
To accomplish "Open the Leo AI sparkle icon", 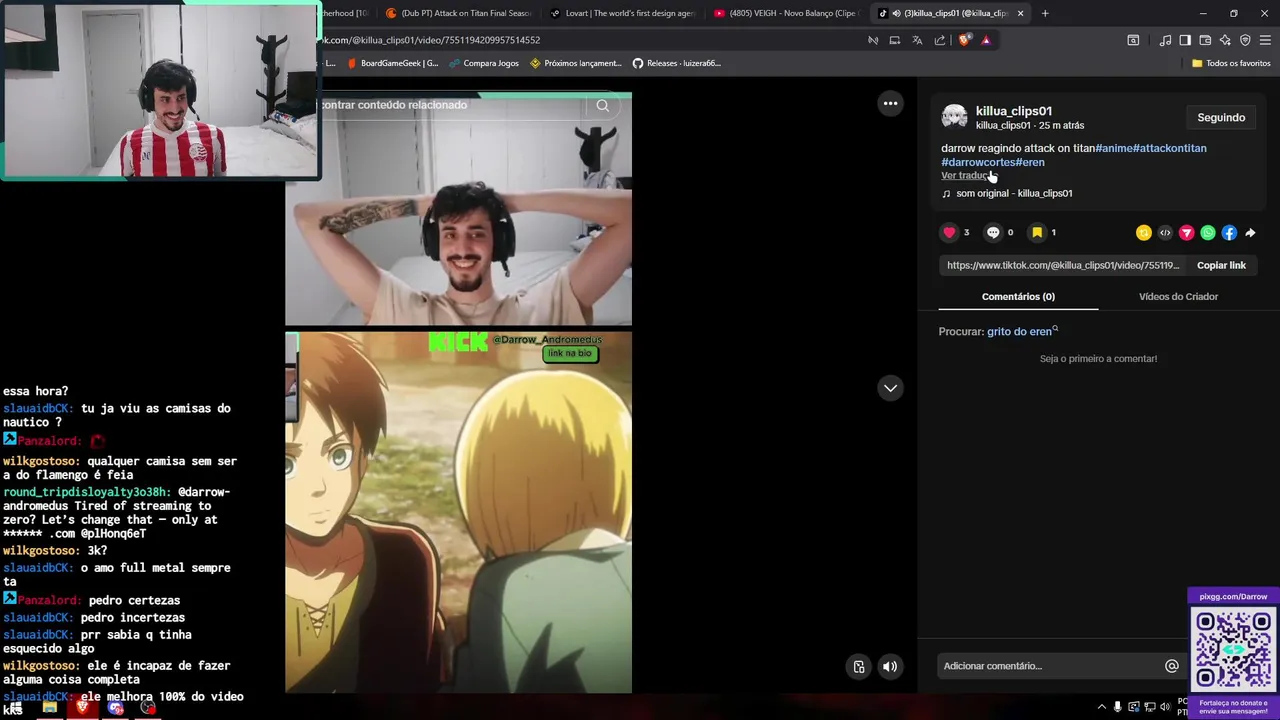I will 1225,40.
